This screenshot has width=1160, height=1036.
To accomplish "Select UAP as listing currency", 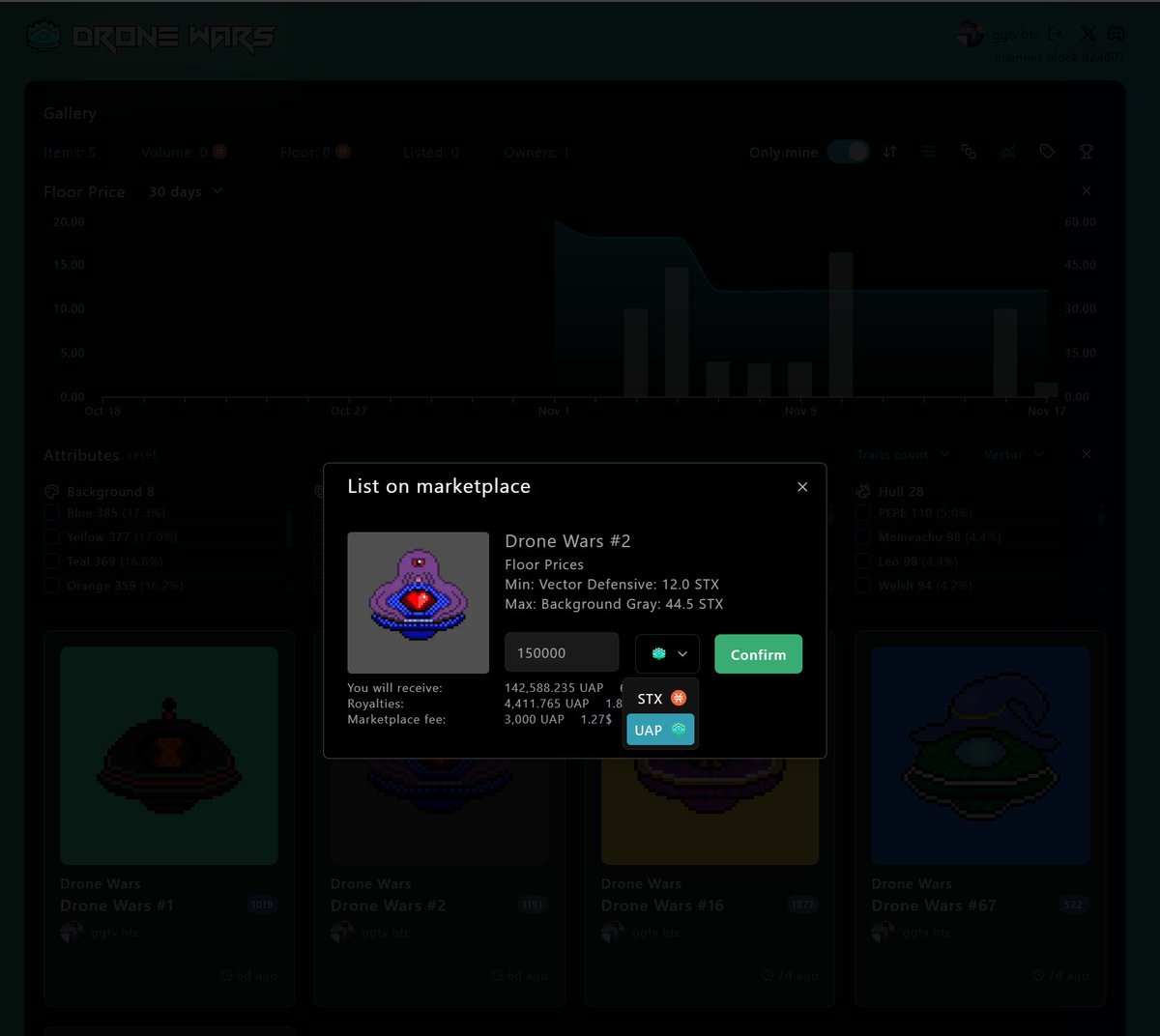I will coord(660,730).
